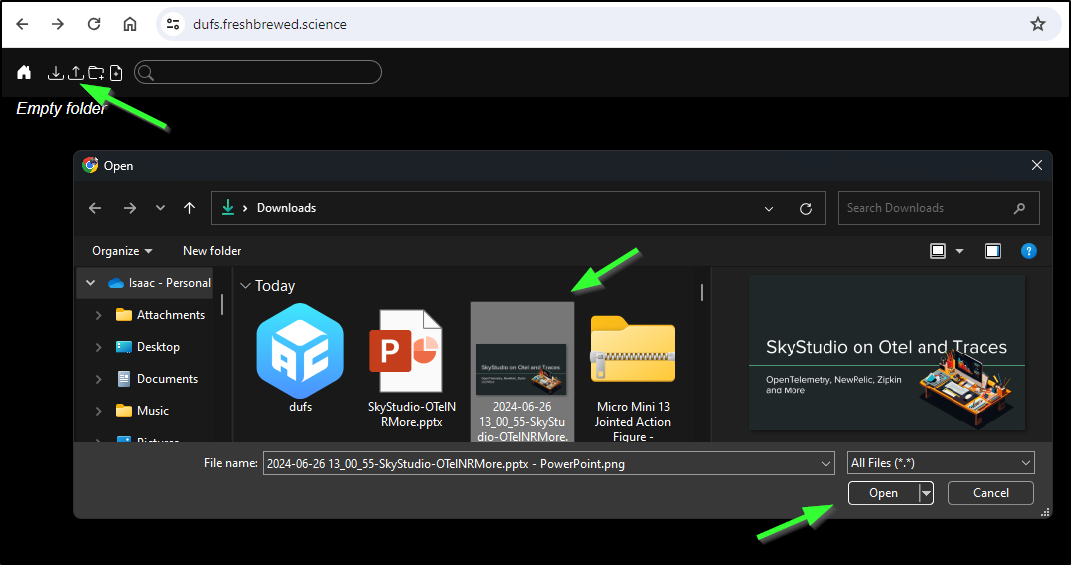Open more view options dropdown arrow
This screenshot has width=1071, height=565.
959,251
